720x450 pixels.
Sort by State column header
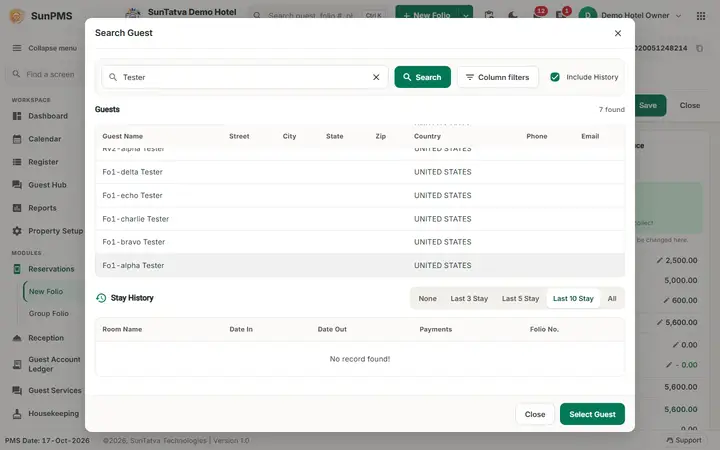[x=335, y=136]
